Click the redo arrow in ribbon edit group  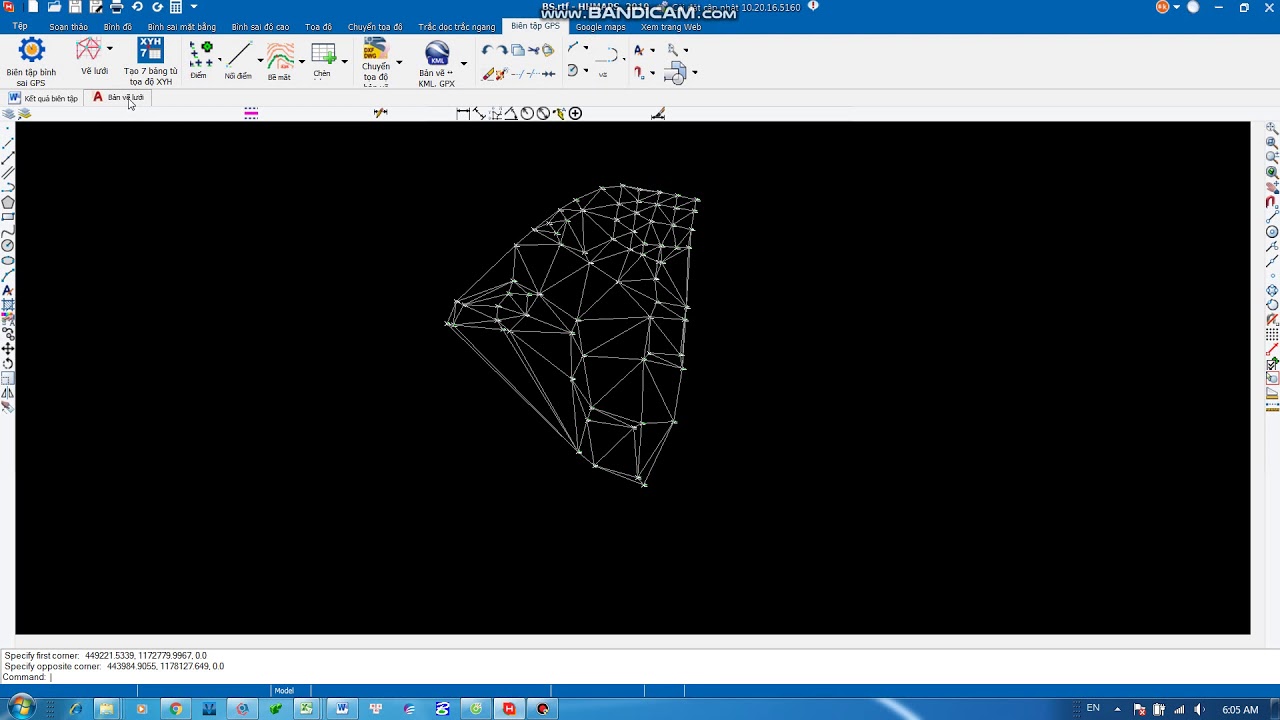click(x=502, y=50)
